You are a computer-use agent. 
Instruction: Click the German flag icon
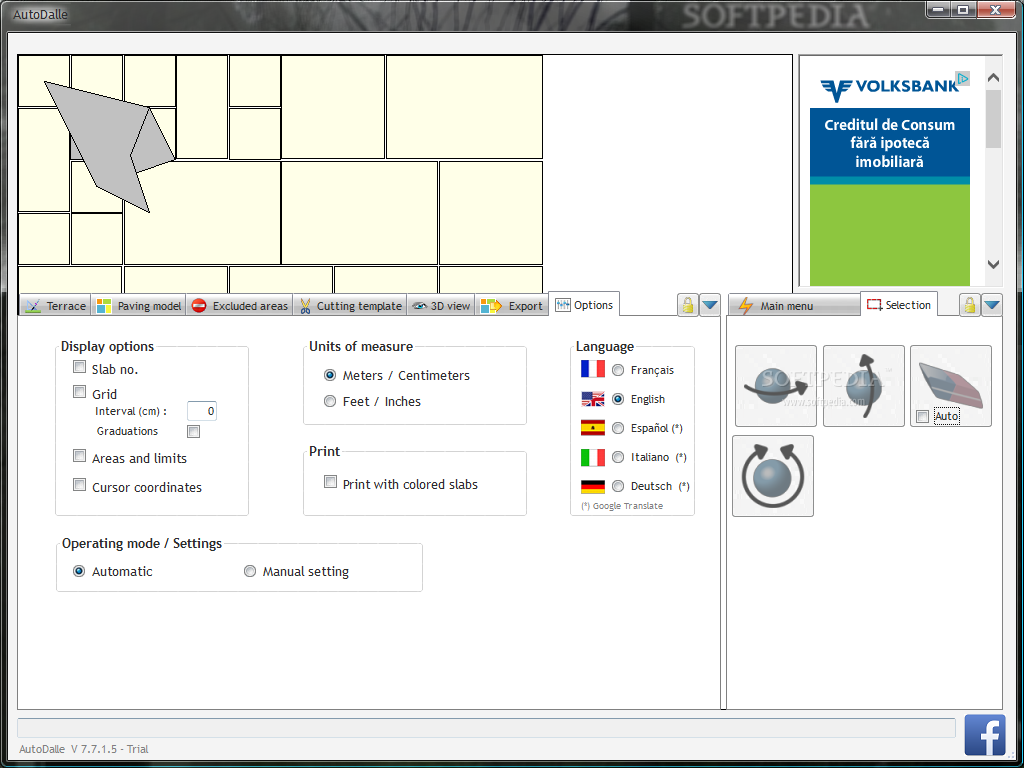coord(593,487)
